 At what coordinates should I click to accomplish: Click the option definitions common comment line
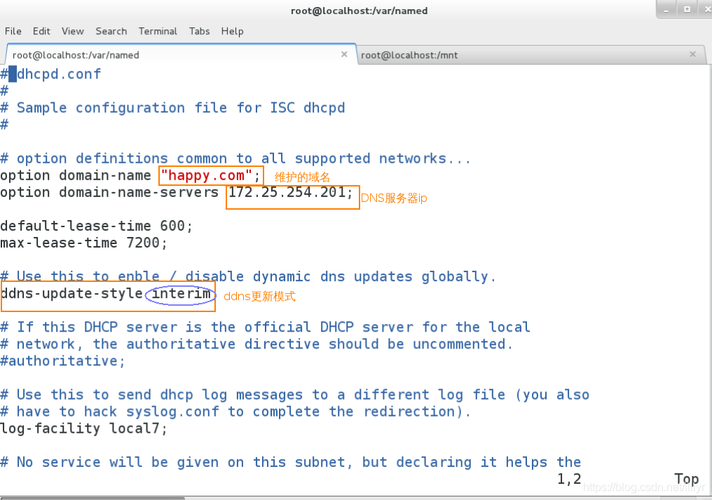coord(236,158)
